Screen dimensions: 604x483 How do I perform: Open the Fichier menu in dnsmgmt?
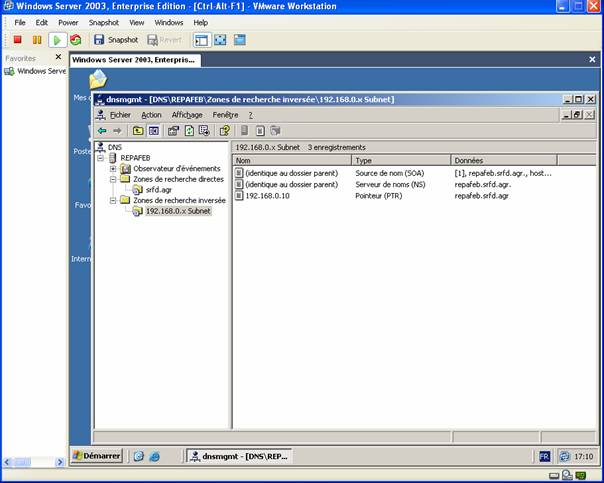pyautogui.click(x=120, y=115)
